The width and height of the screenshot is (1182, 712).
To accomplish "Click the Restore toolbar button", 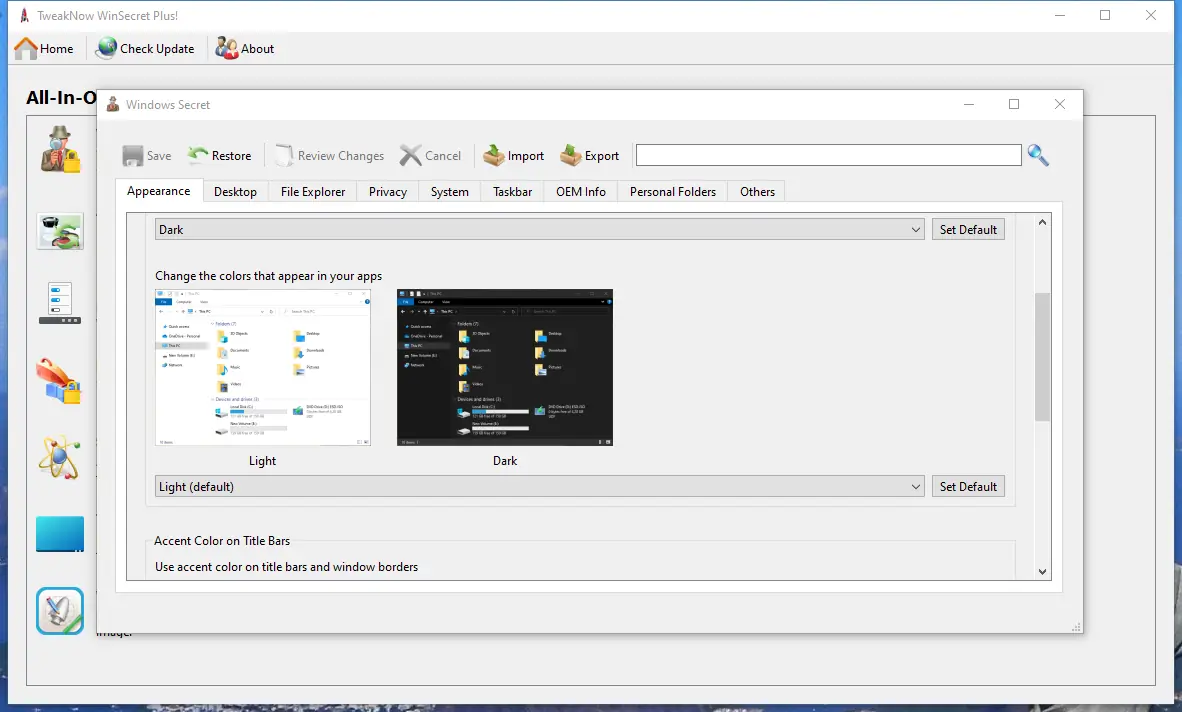I will coord(219,156).
